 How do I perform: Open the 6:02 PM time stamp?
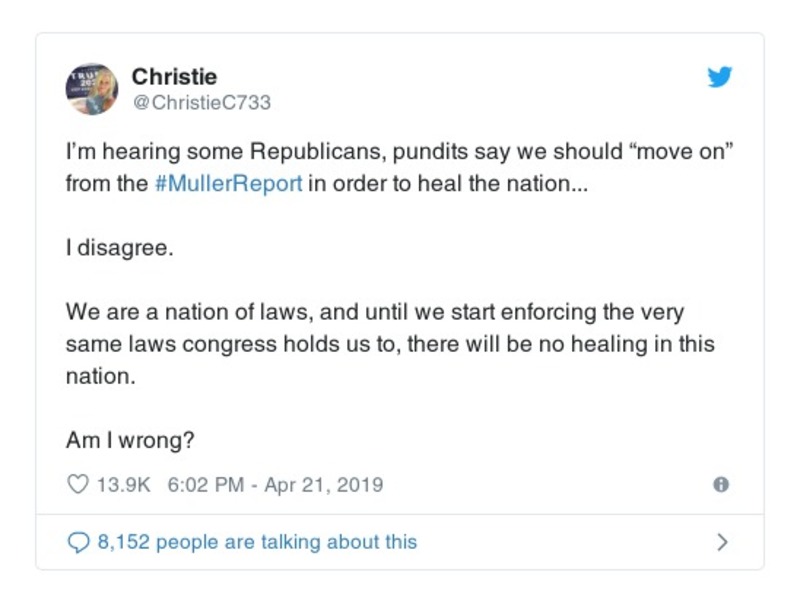point(205,485)
